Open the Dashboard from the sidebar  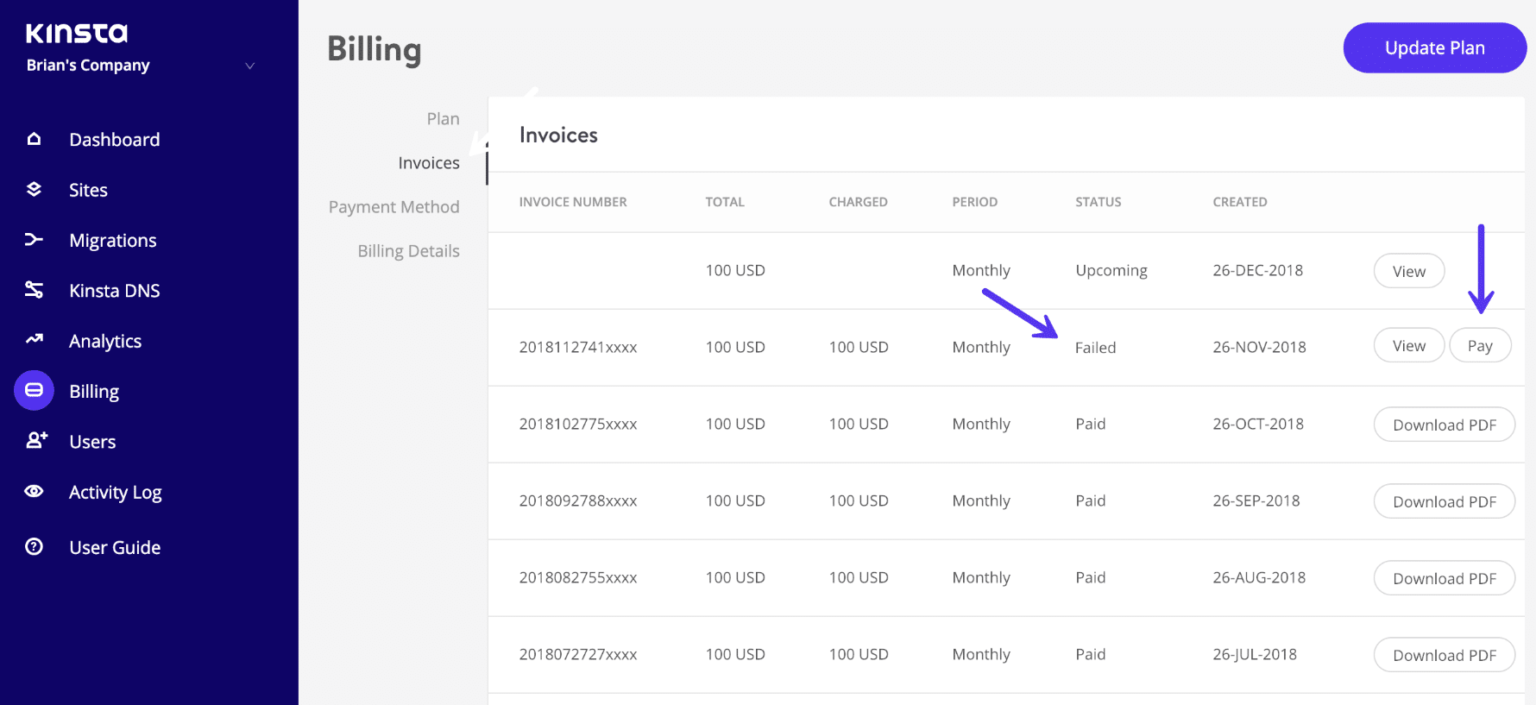point(113,139)
